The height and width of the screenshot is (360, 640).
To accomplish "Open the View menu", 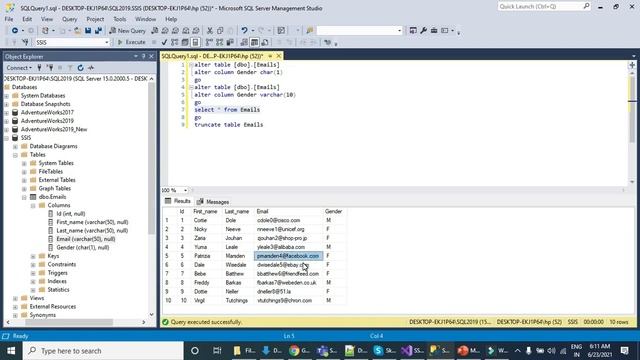I will pos(47,19).
